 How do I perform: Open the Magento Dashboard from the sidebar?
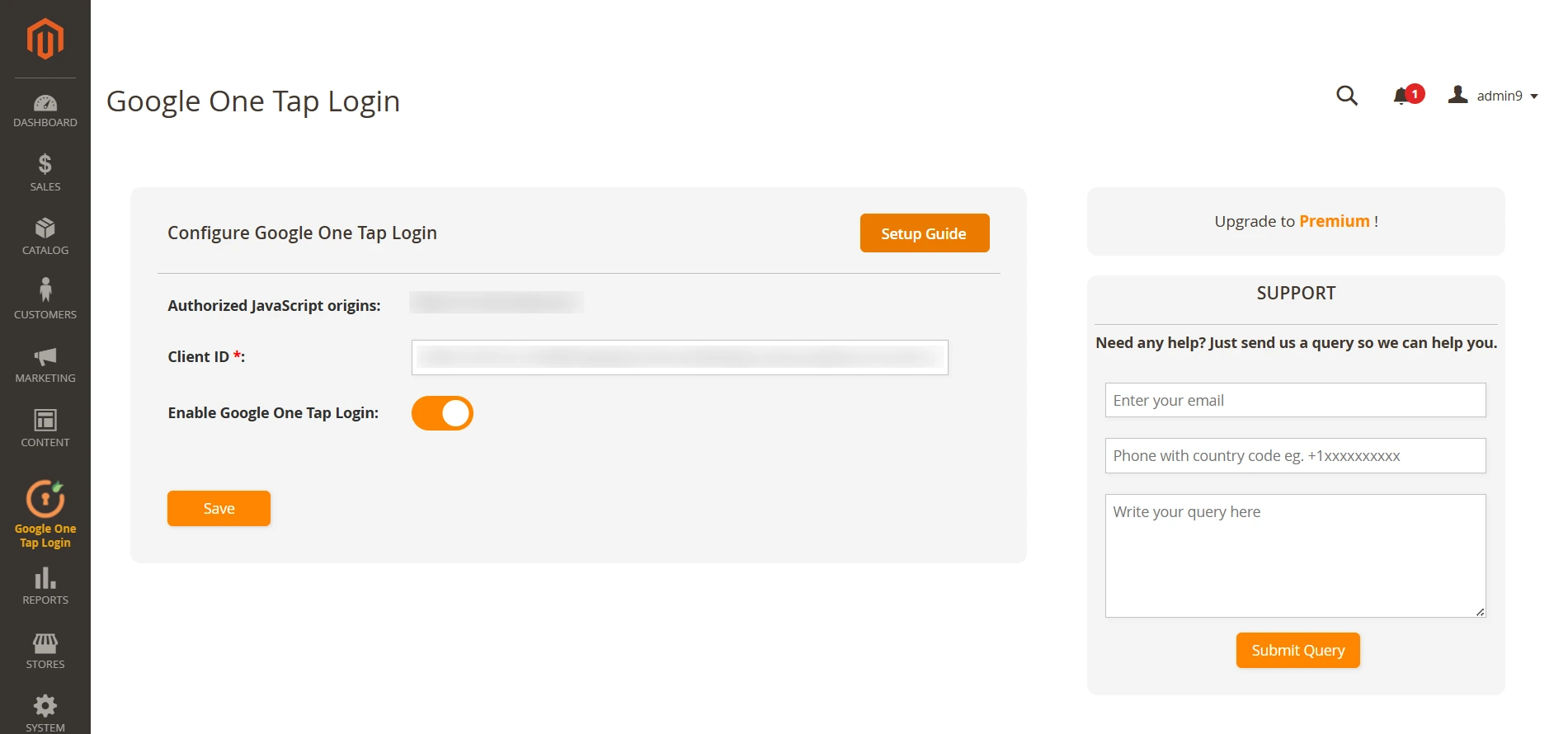click(45, 108)
